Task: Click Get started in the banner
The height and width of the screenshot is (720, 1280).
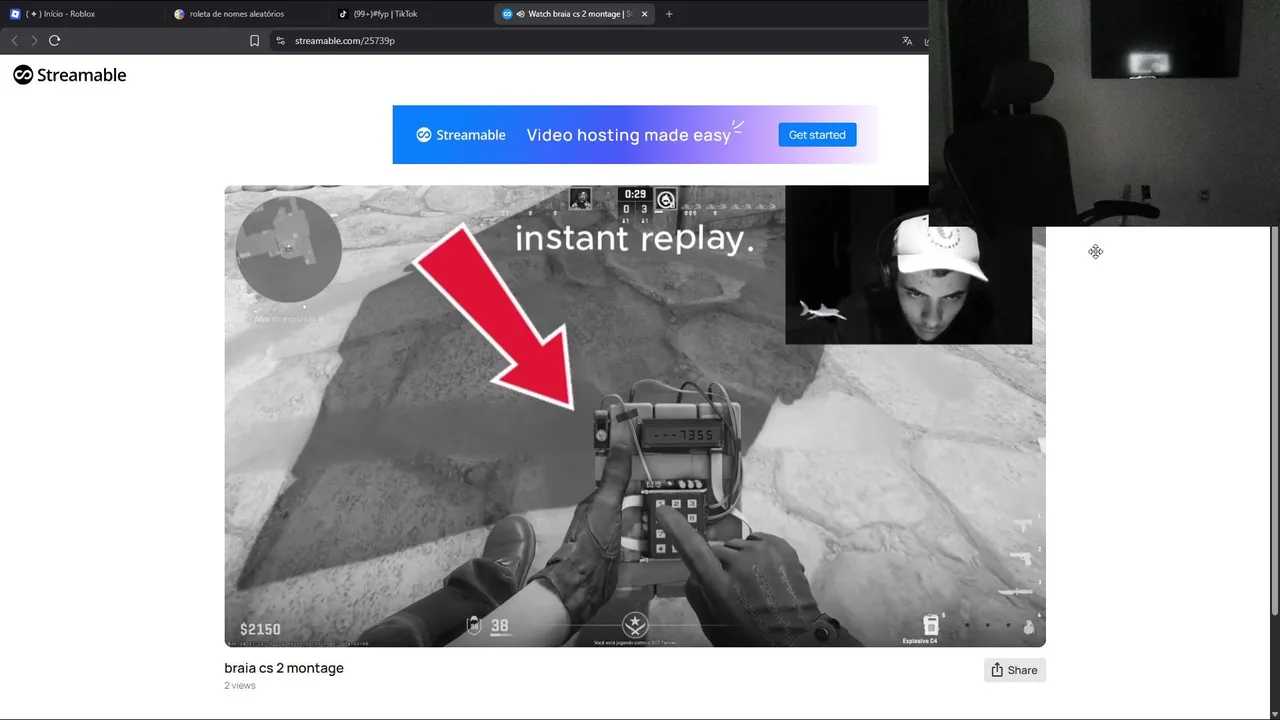Action: pos(817,135)
